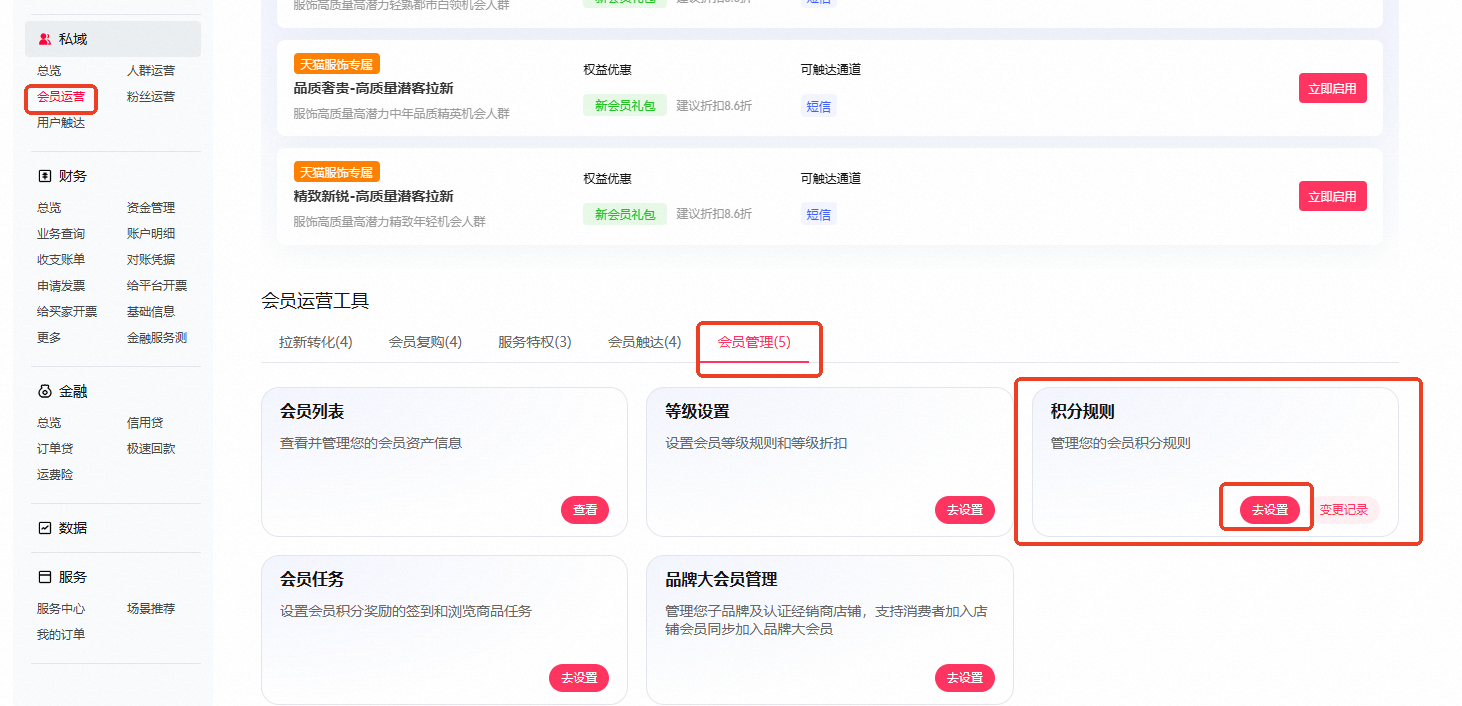Click 去设置 on 会员任务 card

click(579, 678)
